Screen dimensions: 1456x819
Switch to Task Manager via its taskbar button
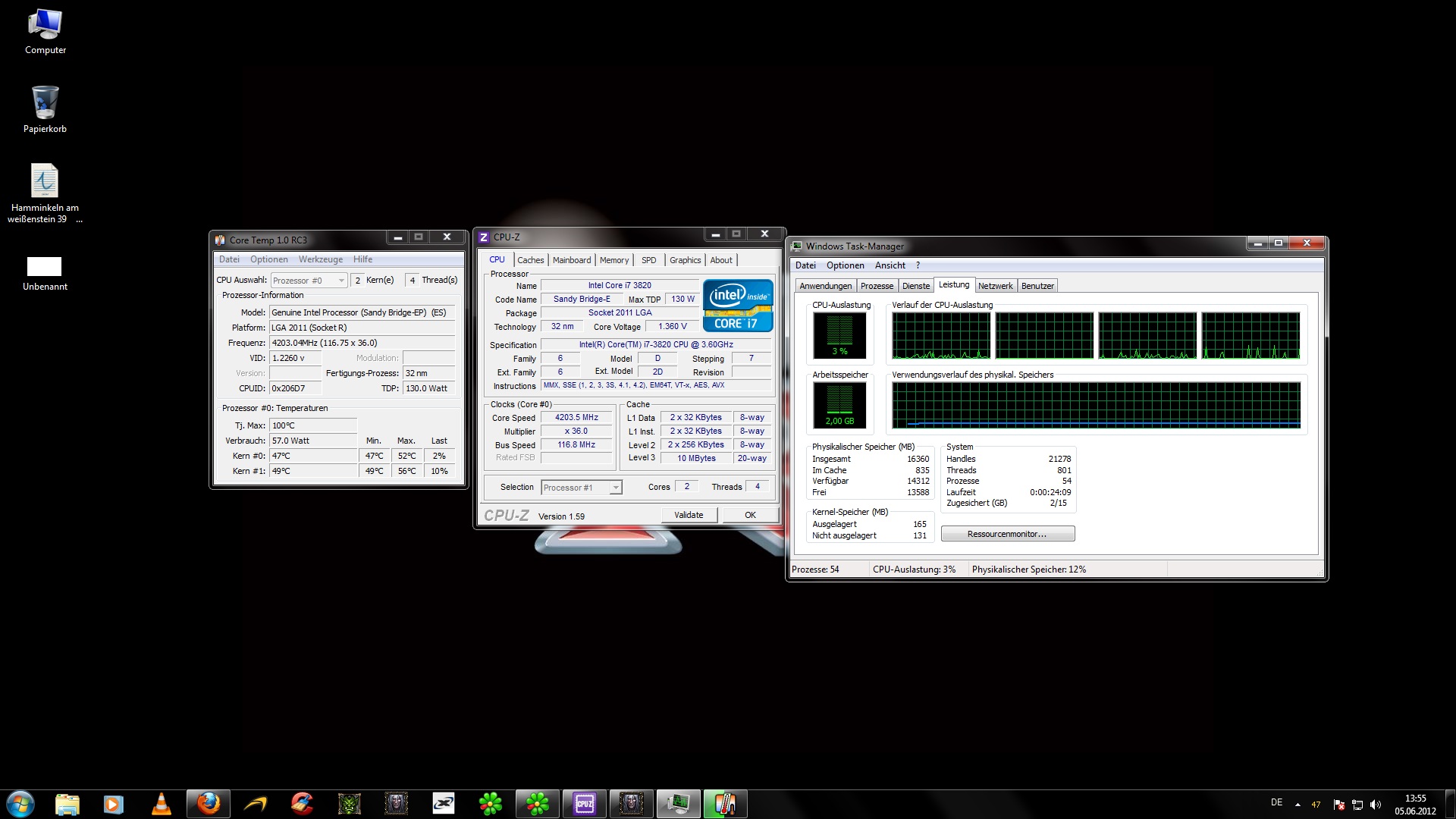point(679,804)
